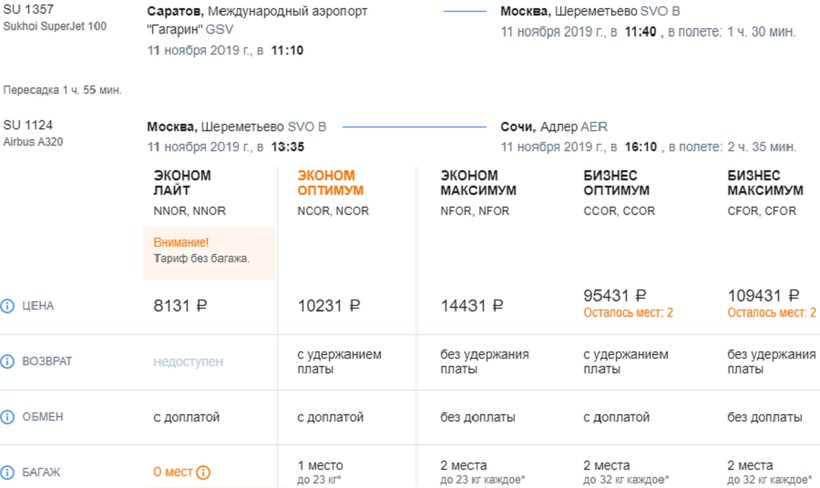The height and width of the screenshot is (488, 820).
Task: Choose the 95431 ₽ business price
Action: point(614,296)
